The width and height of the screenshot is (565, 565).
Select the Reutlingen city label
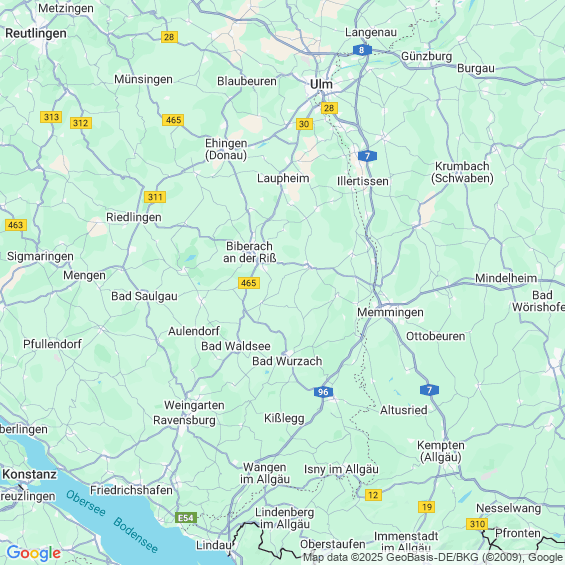[x=36, y=33]
